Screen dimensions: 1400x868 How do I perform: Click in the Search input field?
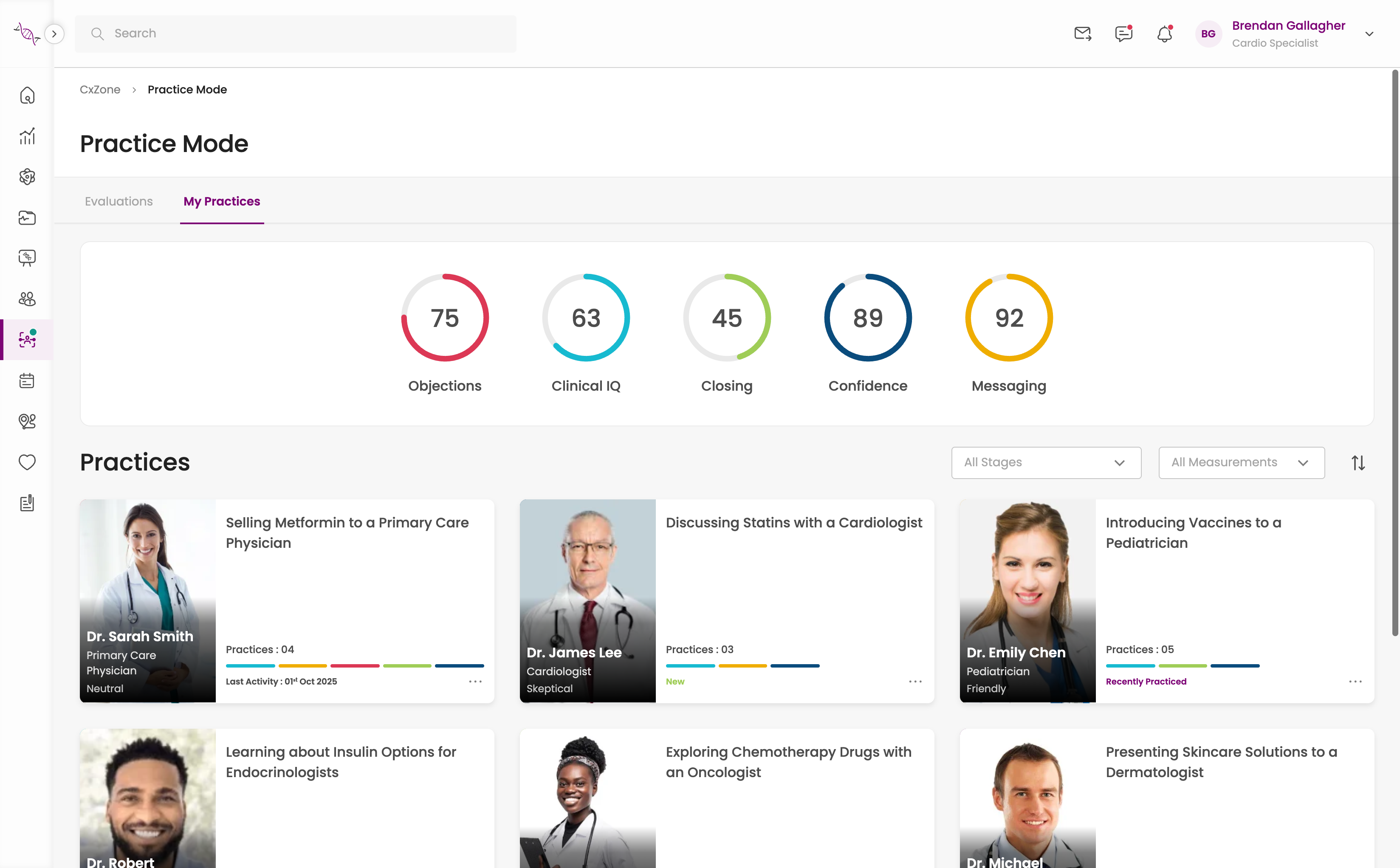click(295, 34)
